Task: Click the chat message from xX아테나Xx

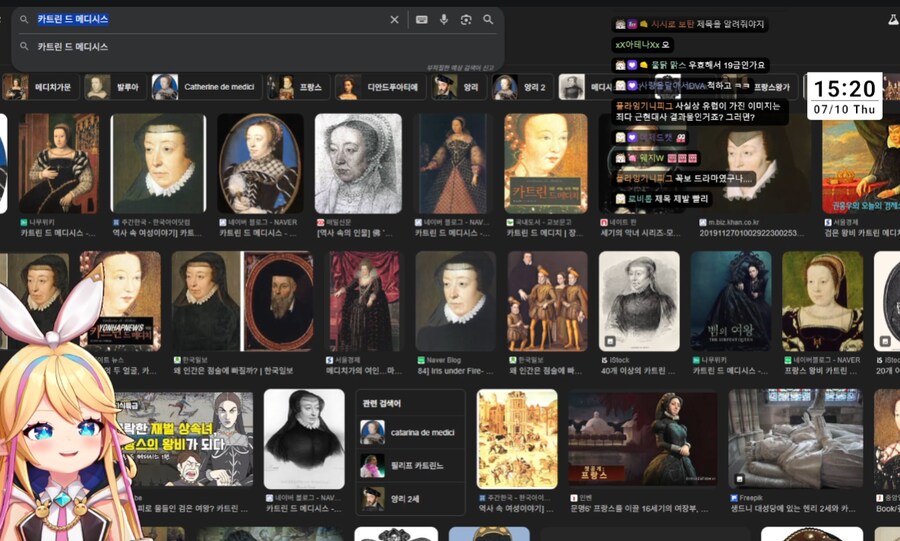Action: pos(642,45)
